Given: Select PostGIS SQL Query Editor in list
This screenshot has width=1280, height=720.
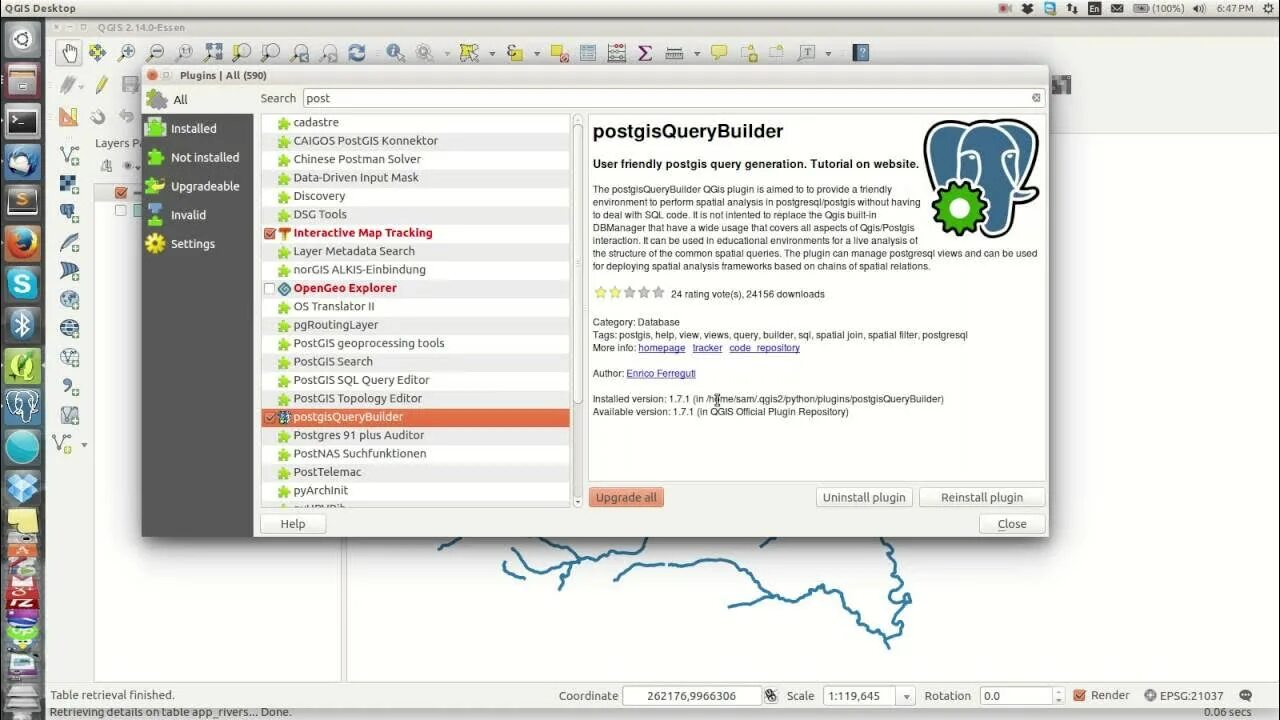Looking at the screenshot, I should (416, 380).
